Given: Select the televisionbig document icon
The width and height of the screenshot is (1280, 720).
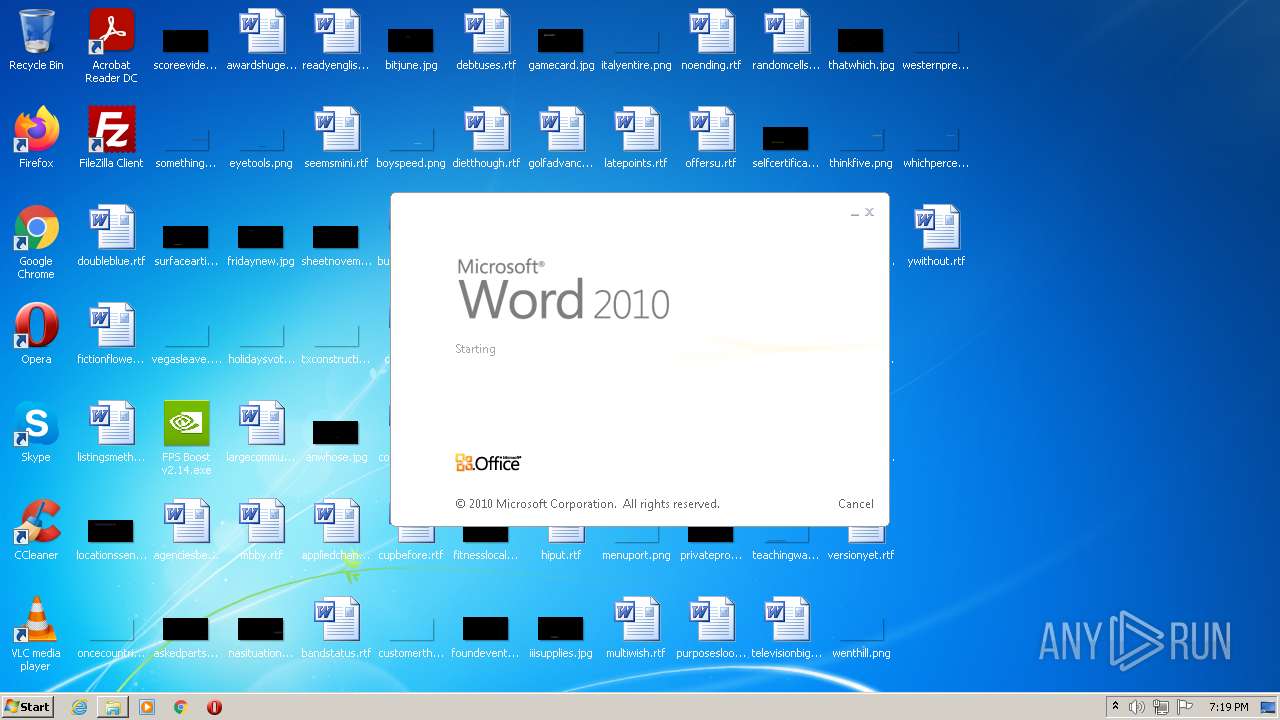Looking at the screenshot, I should pyautogui.click(x=786, y=628).
